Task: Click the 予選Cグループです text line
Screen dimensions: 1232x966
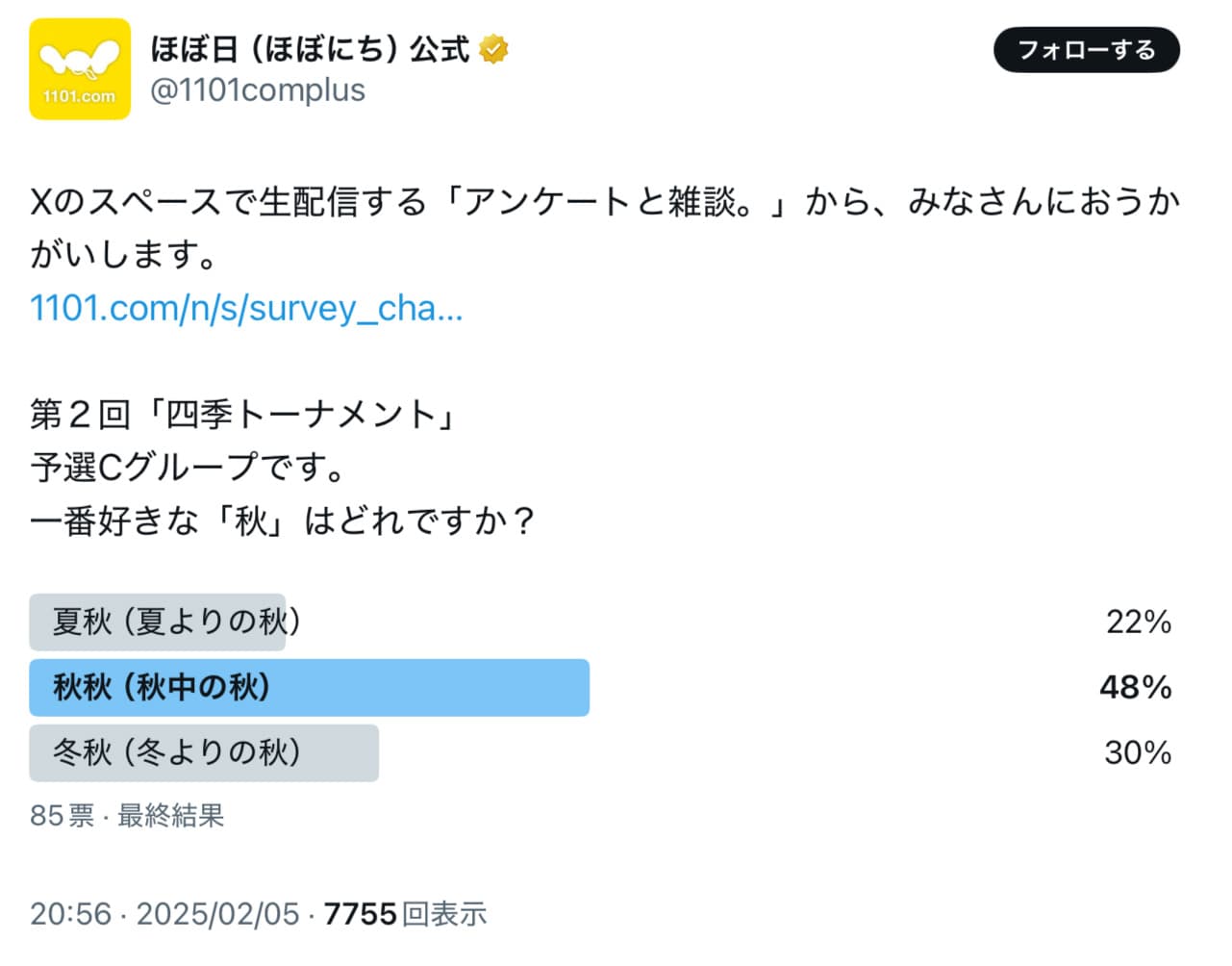Action: pyautogui.click(x=188, y=468)
